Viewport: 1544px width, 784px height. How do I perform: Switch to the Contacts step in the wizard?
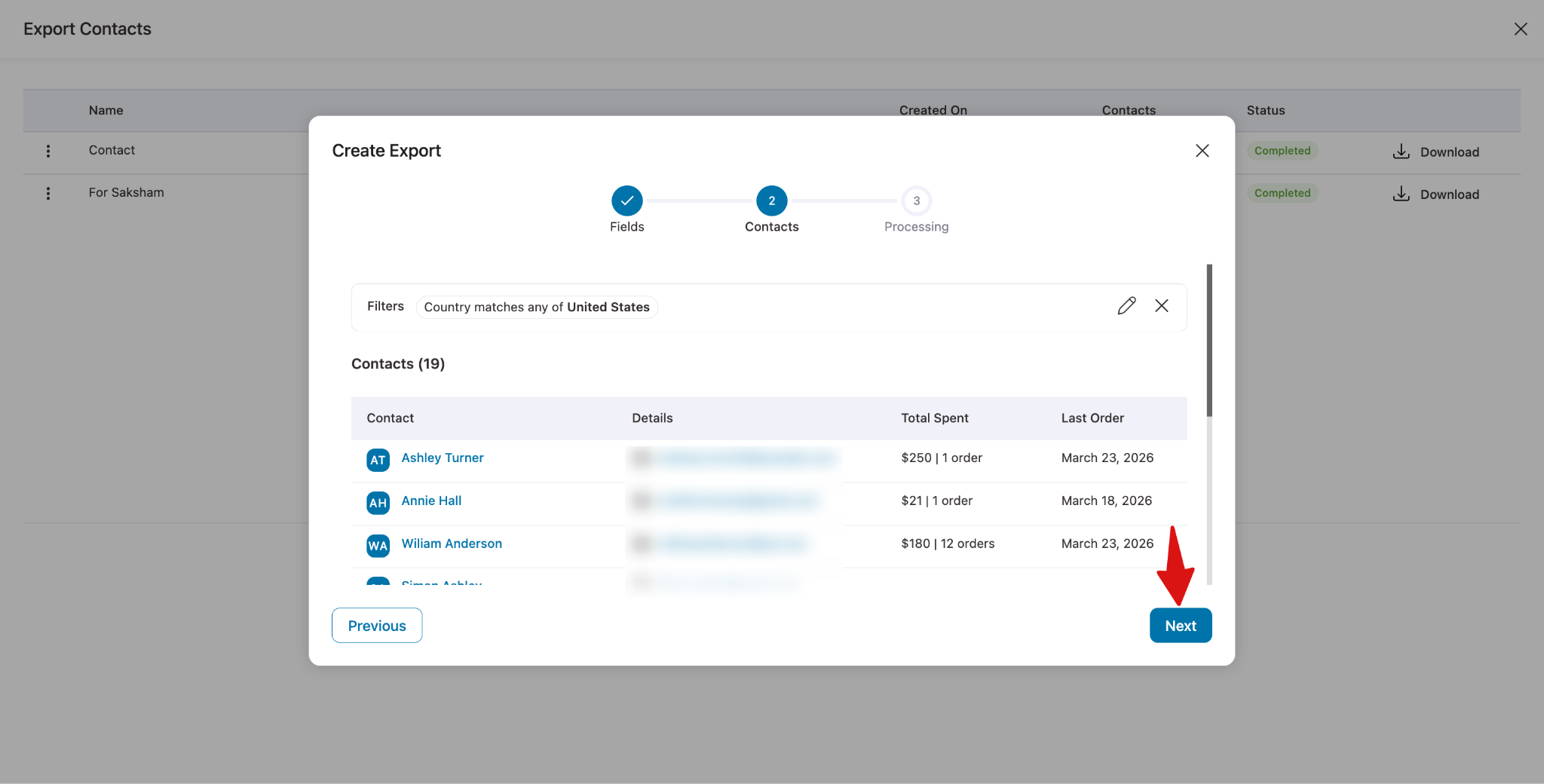tap(771, 201)
